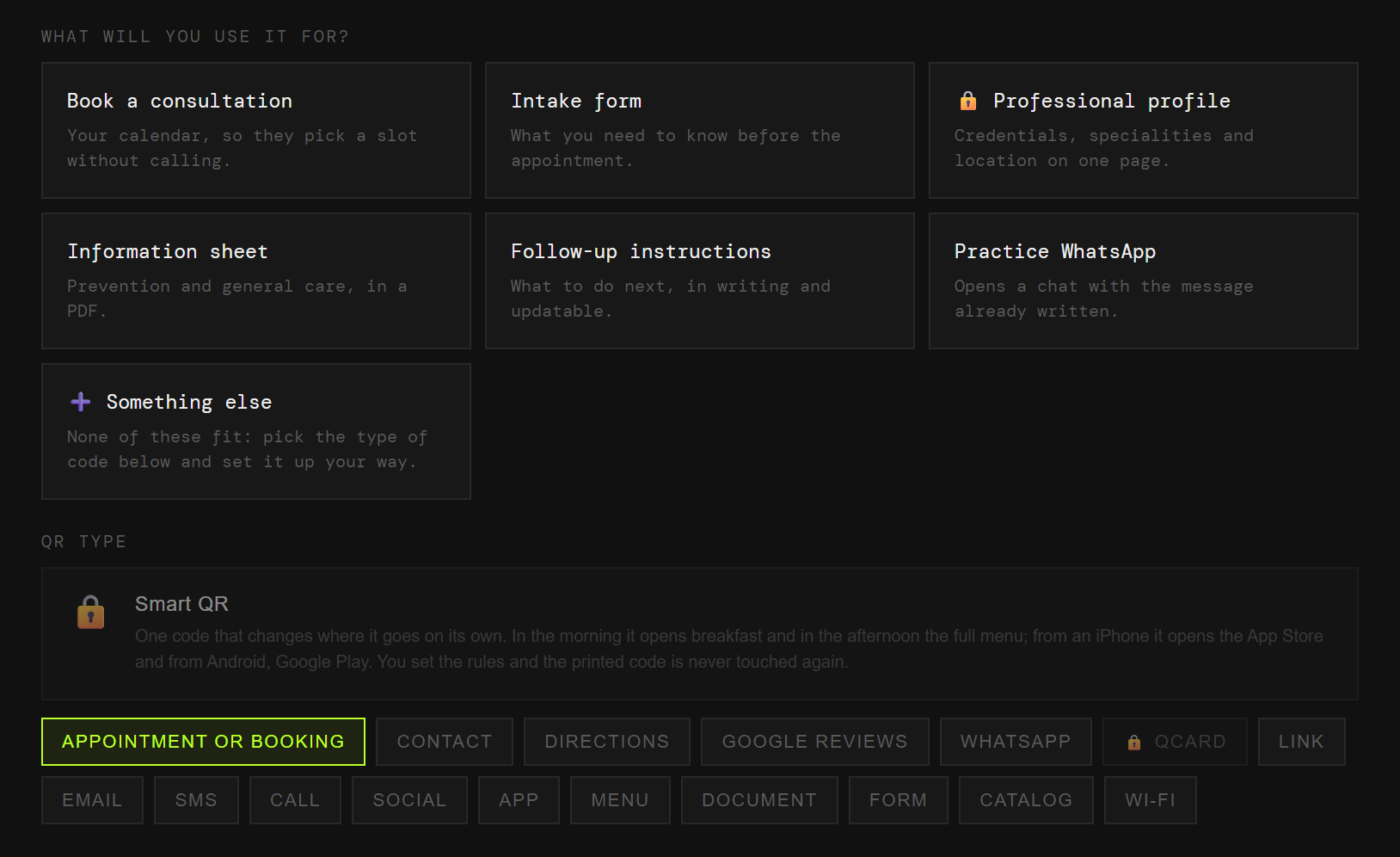
Task: Click the purple plus icon on Something else
Action: point(81,402)
